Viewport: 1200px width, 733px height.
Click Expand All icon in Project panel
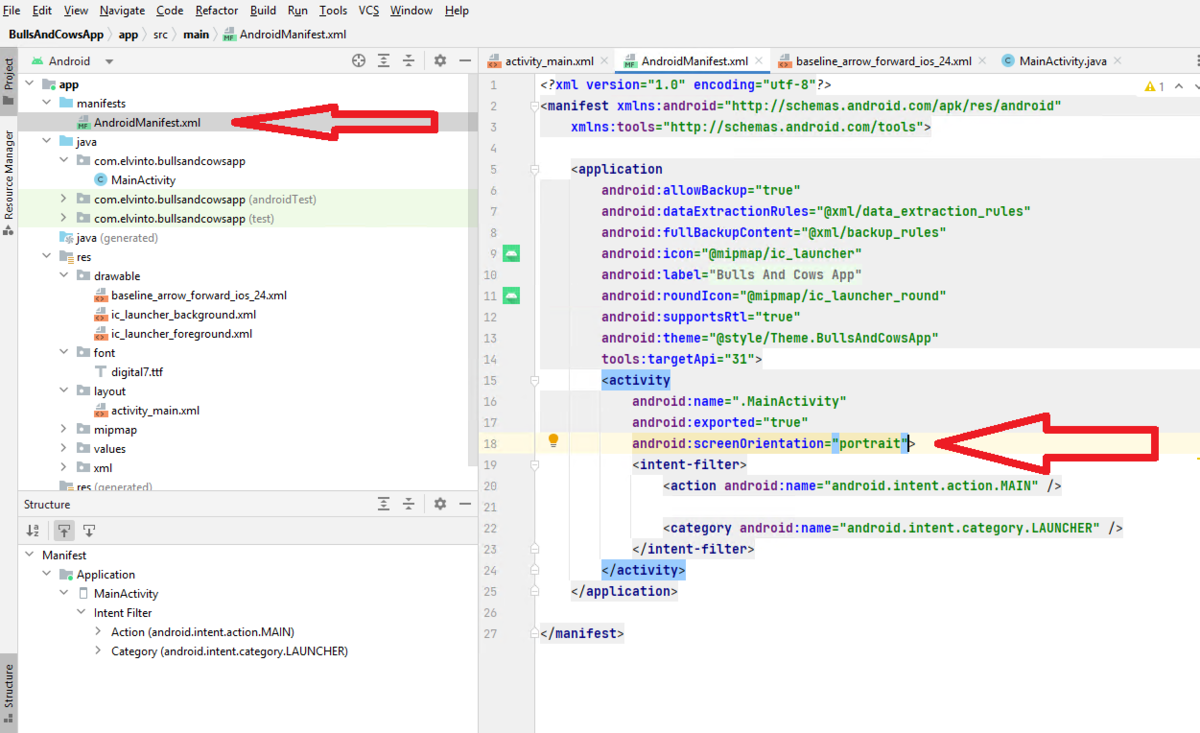click(x=384, y=61)
